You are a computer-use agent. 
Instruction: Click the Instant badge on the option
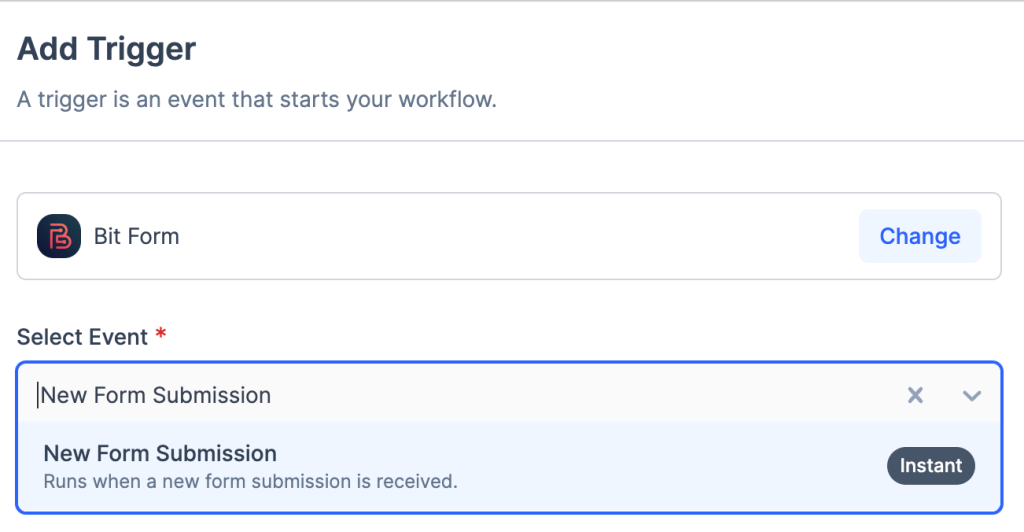(x=930, y=465)
